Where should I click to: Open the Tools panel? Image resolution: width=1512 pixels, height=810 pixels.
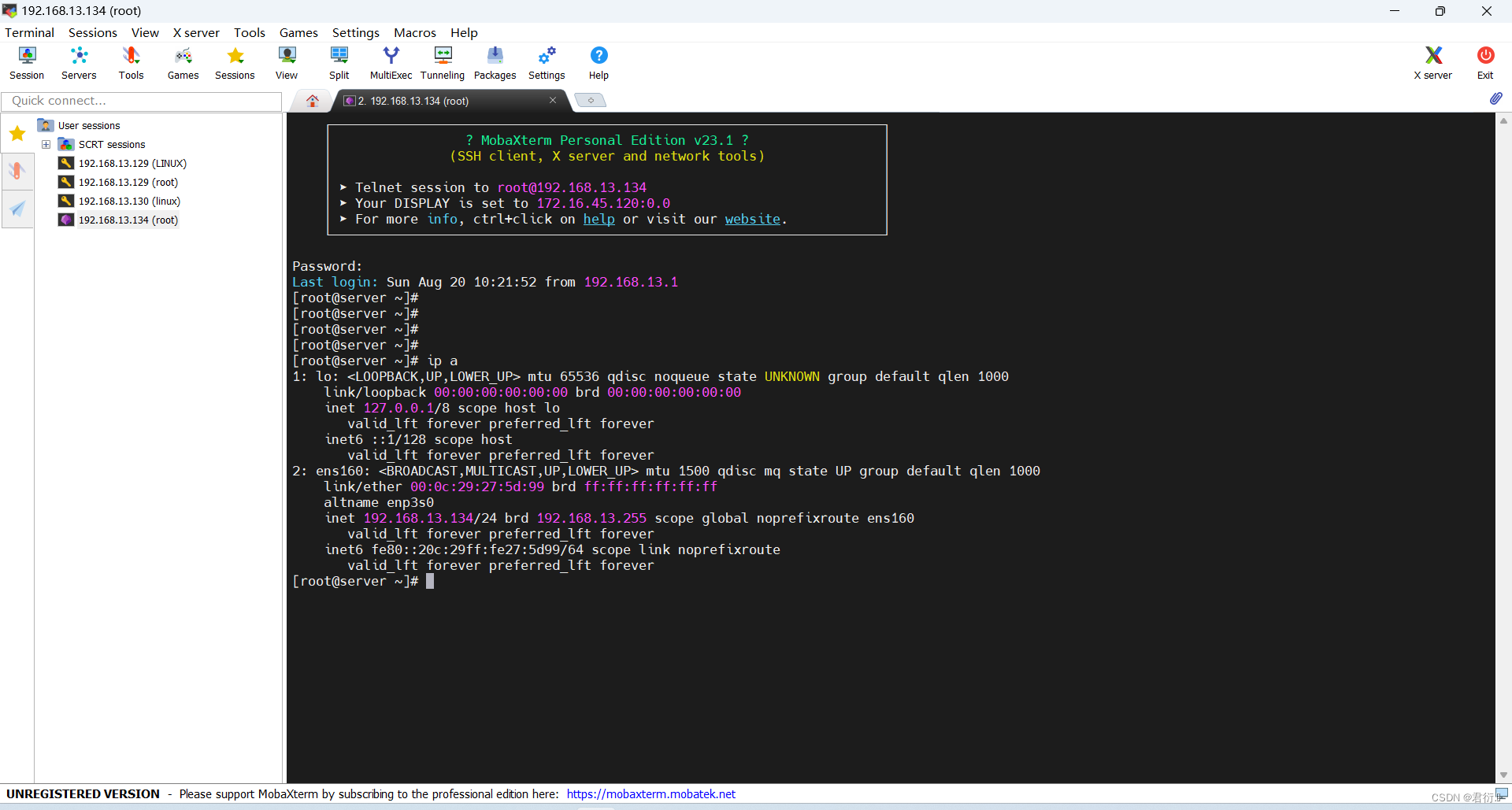(131, 62)
